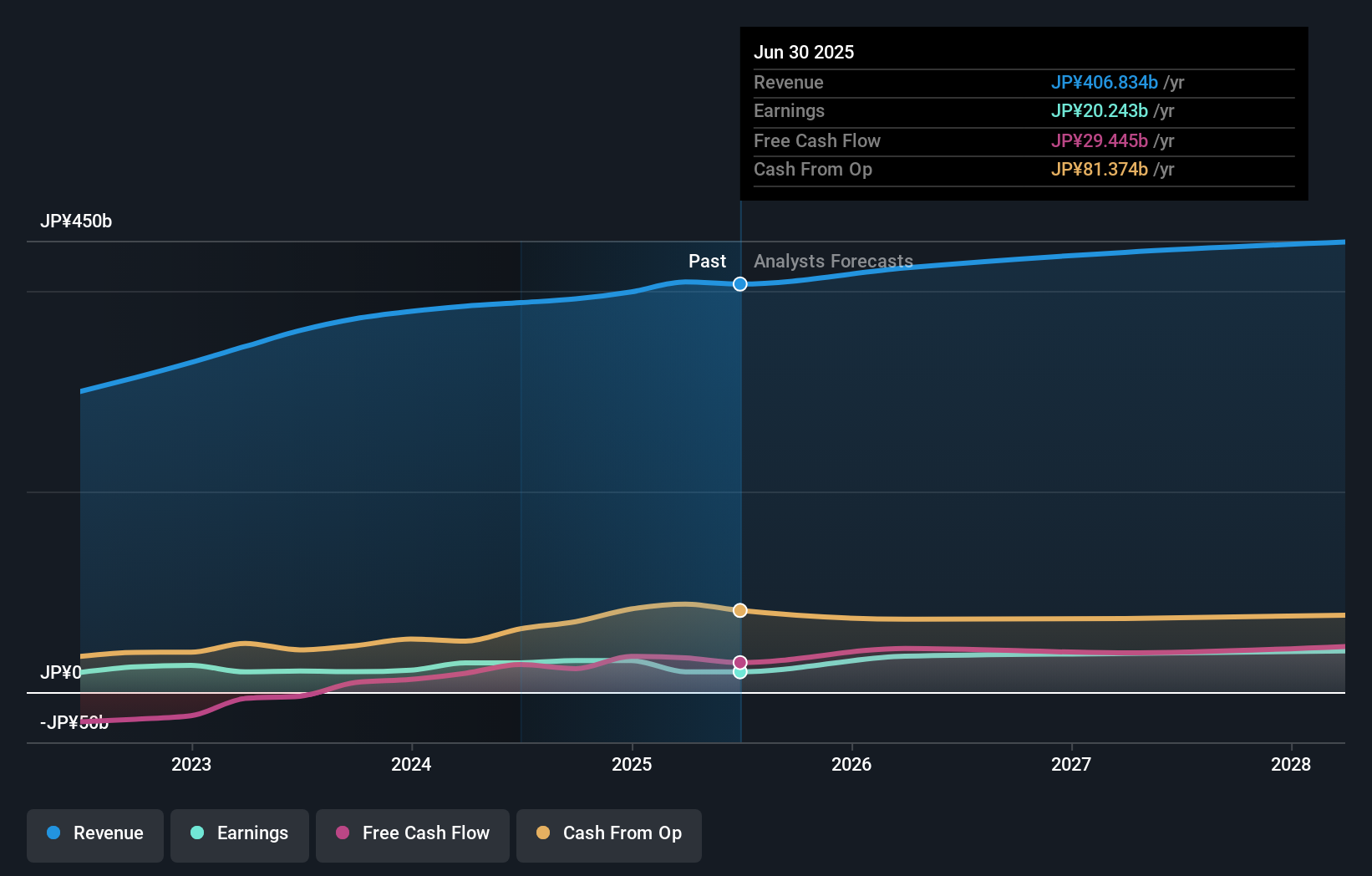
Task: Select the Earnings marker at Jun 30 2025
Action: pyautogui.click(x=739, y=672)
